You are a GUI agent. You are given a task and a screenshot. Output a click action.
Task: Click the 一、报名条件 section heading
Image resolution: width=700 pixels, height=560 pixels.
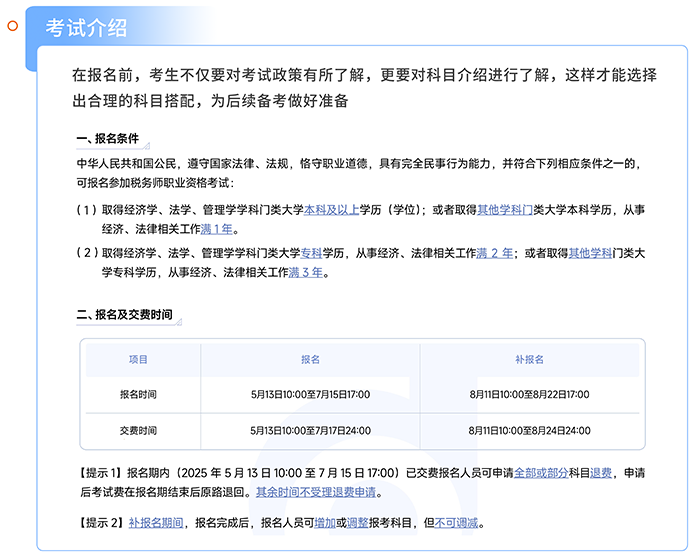pos(108,139)
